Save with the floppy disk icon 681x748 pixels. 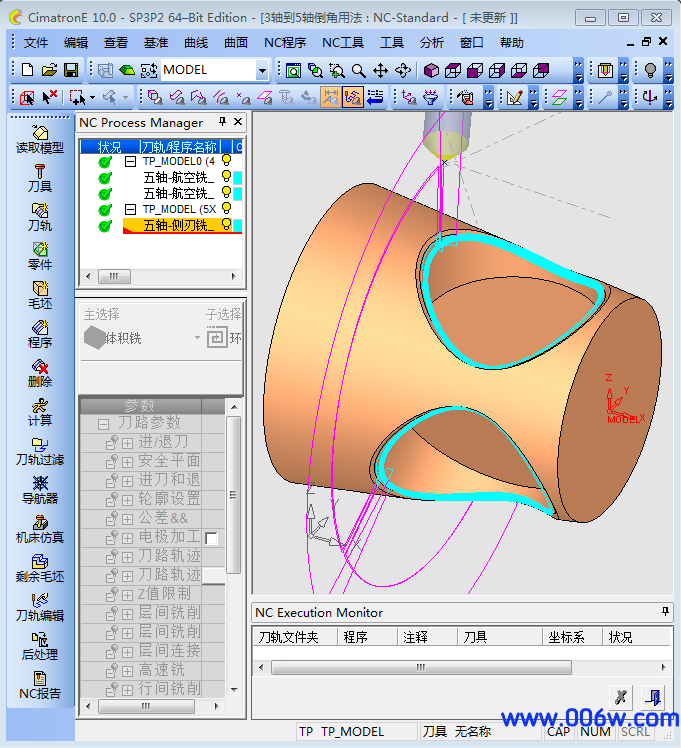[71, 70]
